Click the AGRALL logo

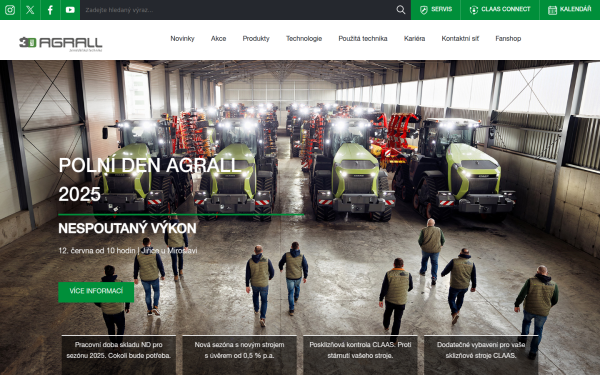coord(61,43)
